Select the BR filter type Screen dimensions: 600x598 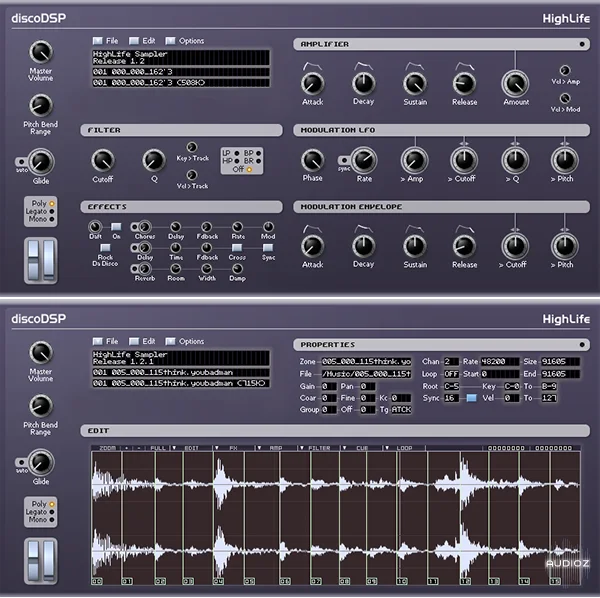[x=259, y=161]
